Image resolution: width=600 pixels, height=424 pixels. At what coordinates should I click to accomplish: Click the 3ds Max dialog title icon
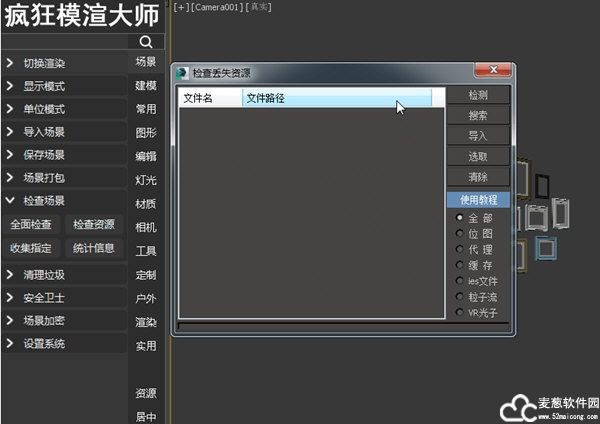(x=182, y=73)
